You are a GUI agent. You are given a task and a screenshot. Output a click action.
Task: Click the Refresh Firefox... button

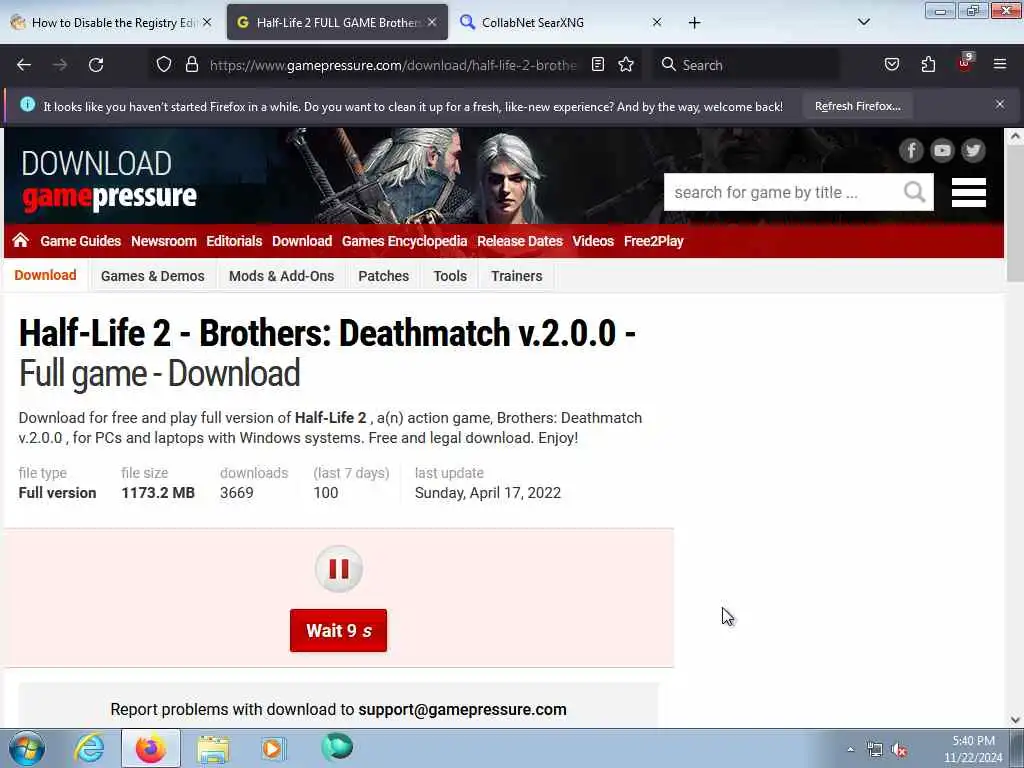[x=857, y=106]
